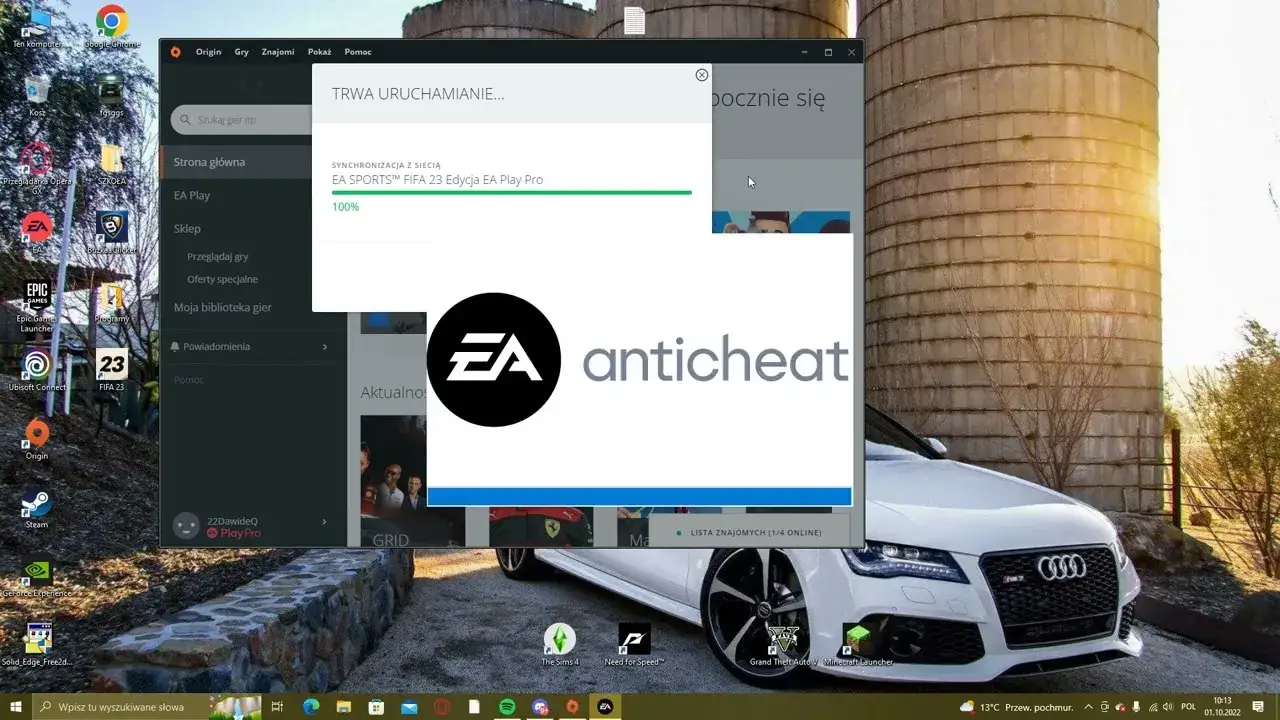
Task: Open the Steam desktop icon
Action: tap(37, 505)
